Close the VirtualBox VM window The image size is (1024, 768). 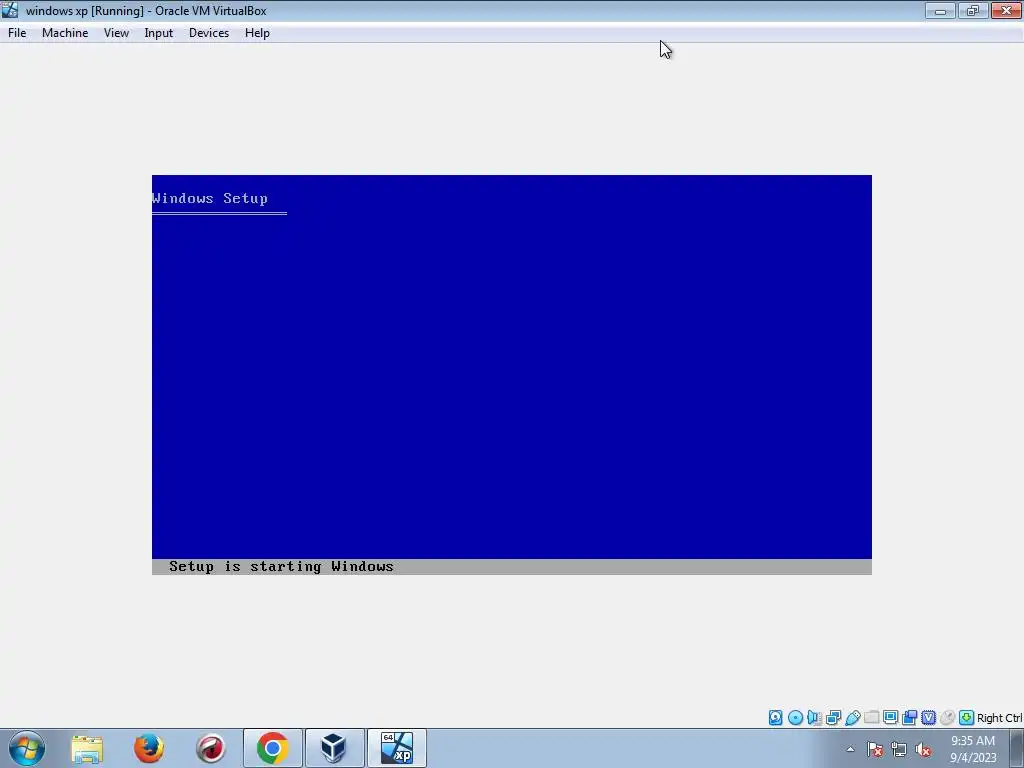[1006, 10]
